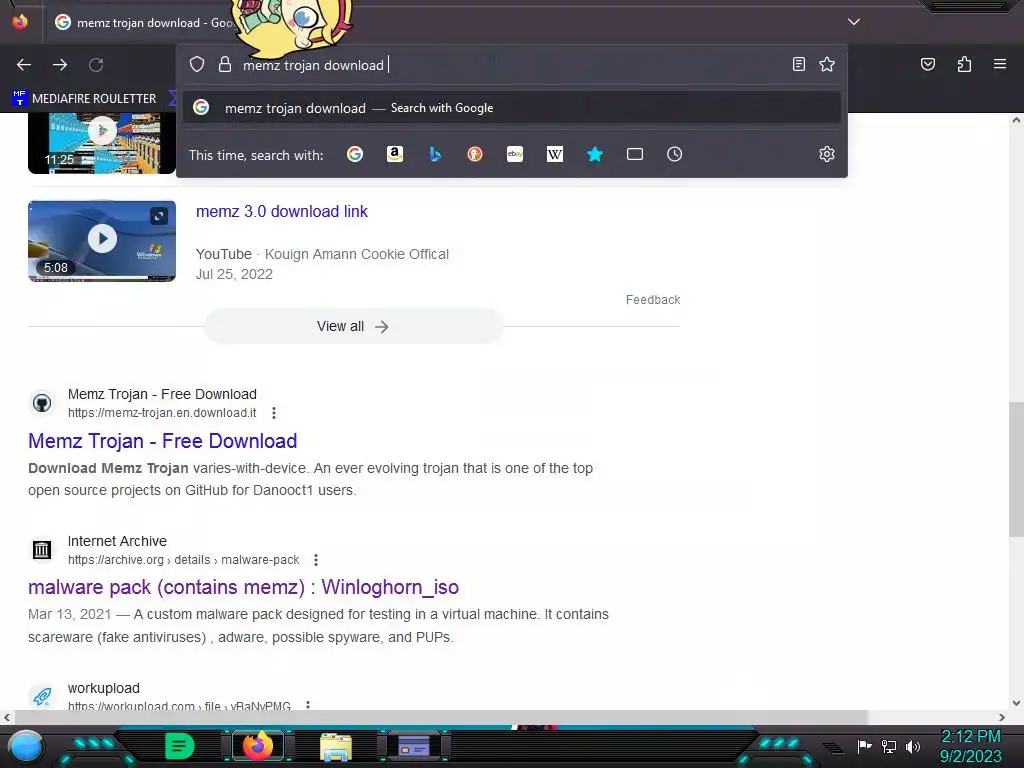Search this time with Amazon icon
Viewport: 1024px width, 768px height.
pyautogui.click(x=394, y=154)
